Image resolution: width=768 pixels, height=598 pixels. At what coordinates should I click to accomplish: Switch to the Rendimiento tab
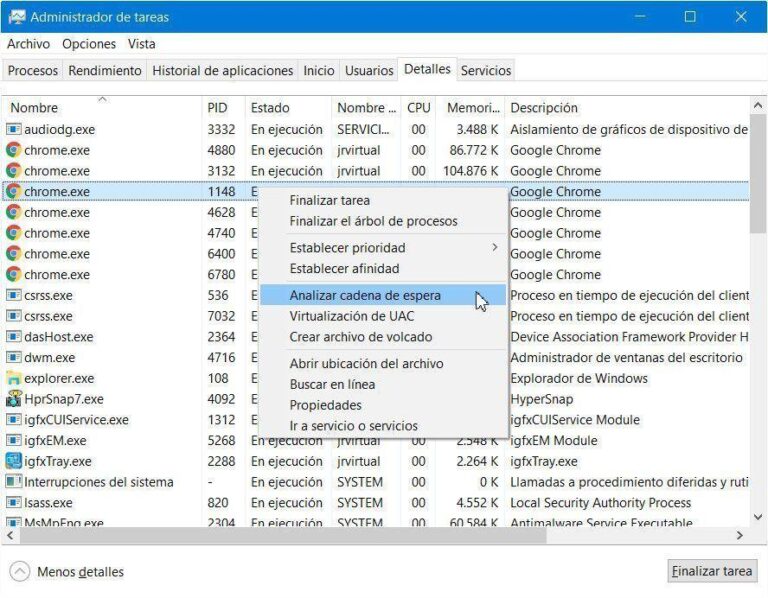click(x=105, y=71)
